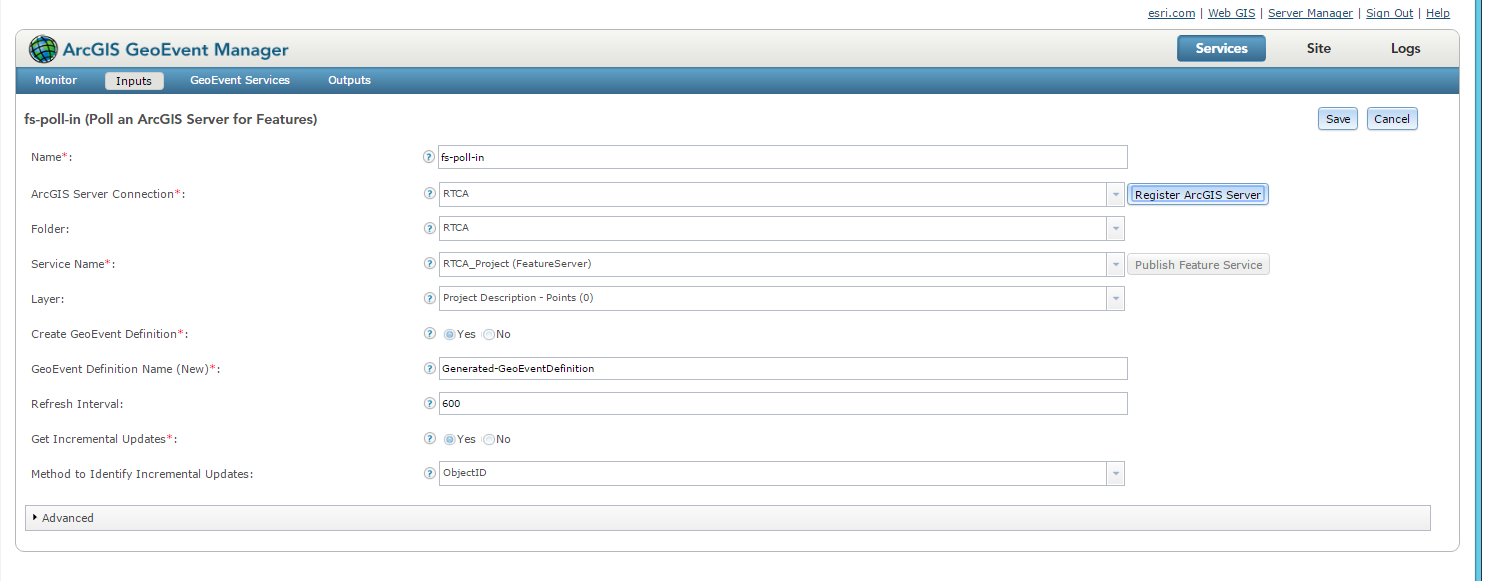Switch to the Monitor tab
The image size is (1509, 581).
pyautogui.click(x=56, y=80)
